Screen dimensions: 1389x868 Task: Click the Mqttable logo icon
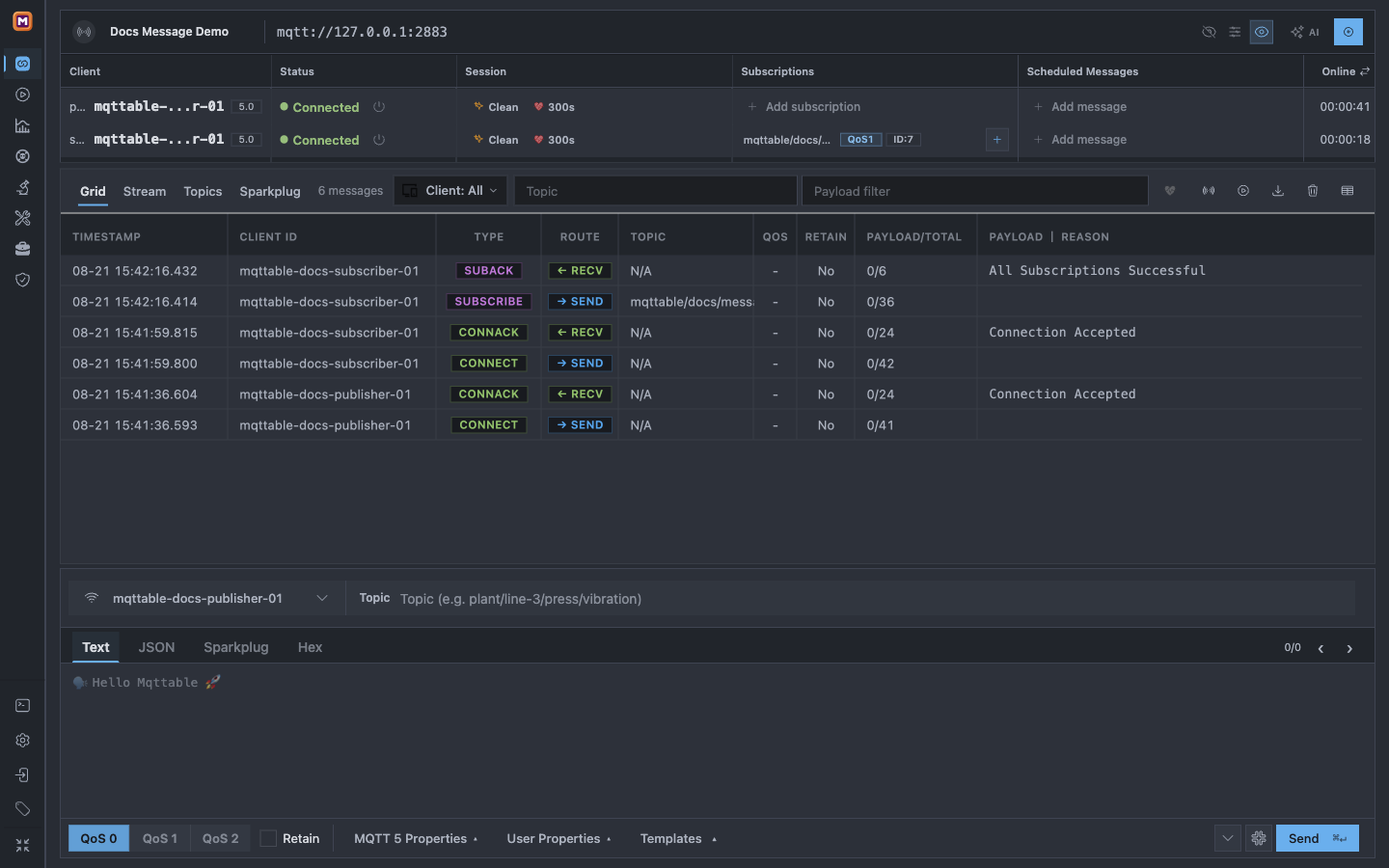22,21
